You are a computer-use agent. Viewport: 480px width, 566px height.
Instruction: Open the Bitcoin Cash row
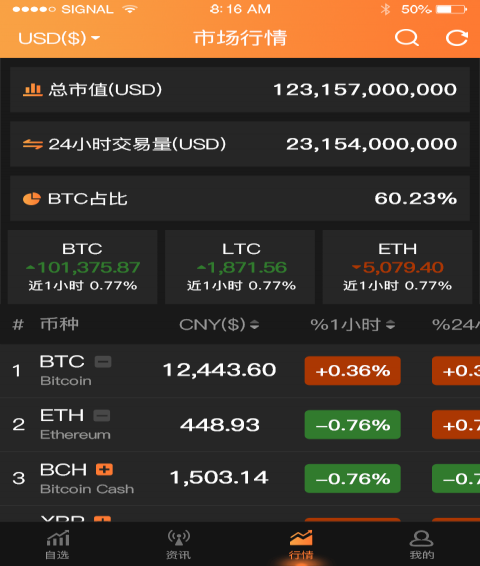click(240, 478)
